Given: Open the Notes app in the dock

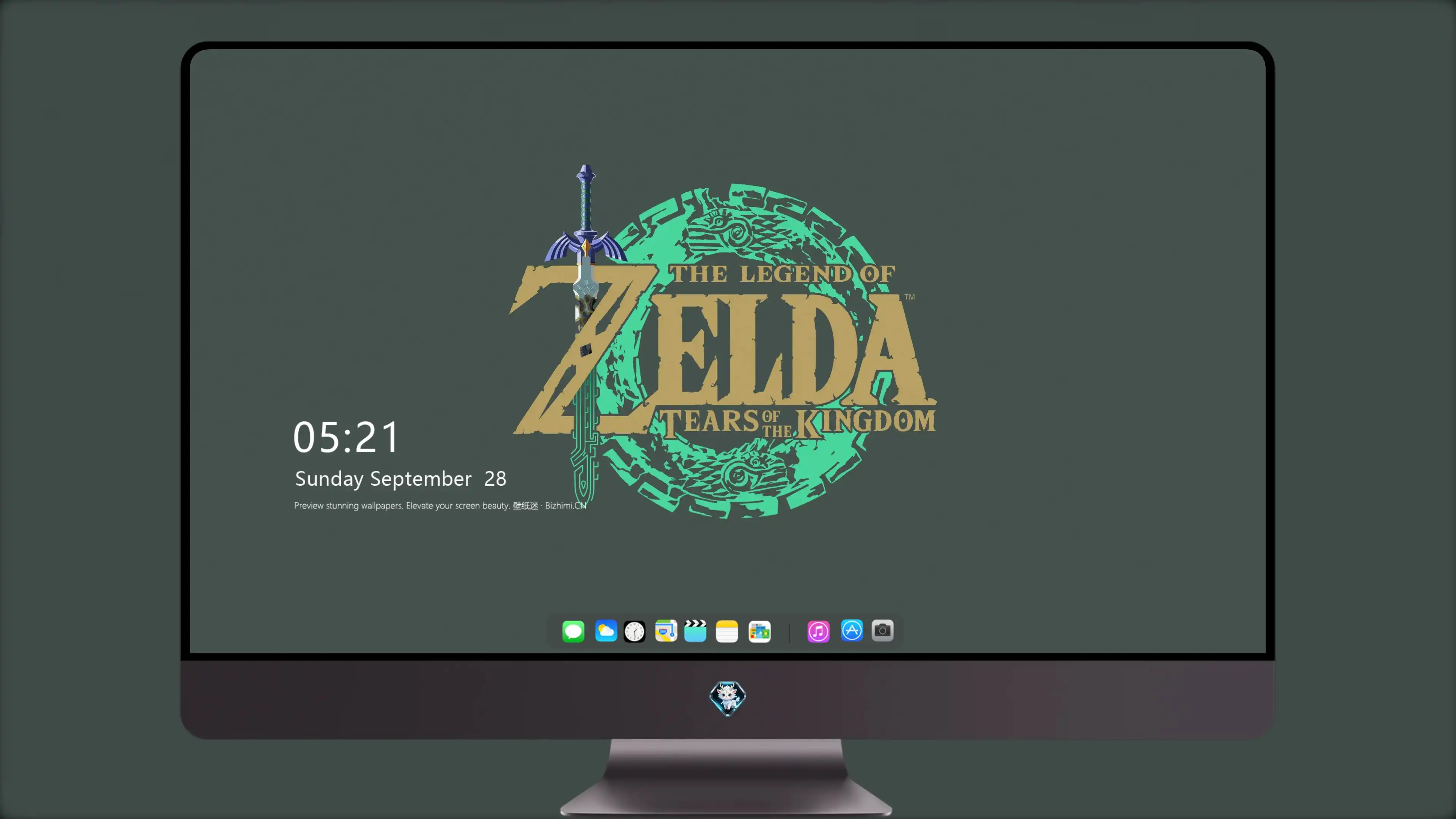Looking at the screenshot, I should pos(727,631).
